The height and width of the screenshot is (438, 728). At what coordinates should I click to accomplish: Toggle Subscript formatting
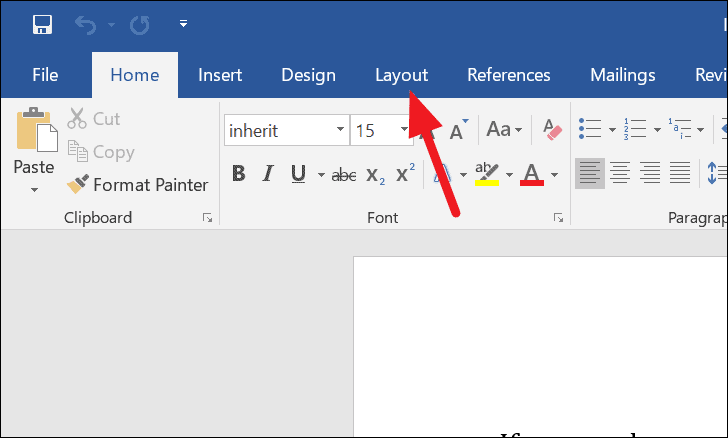click(375, 175)
